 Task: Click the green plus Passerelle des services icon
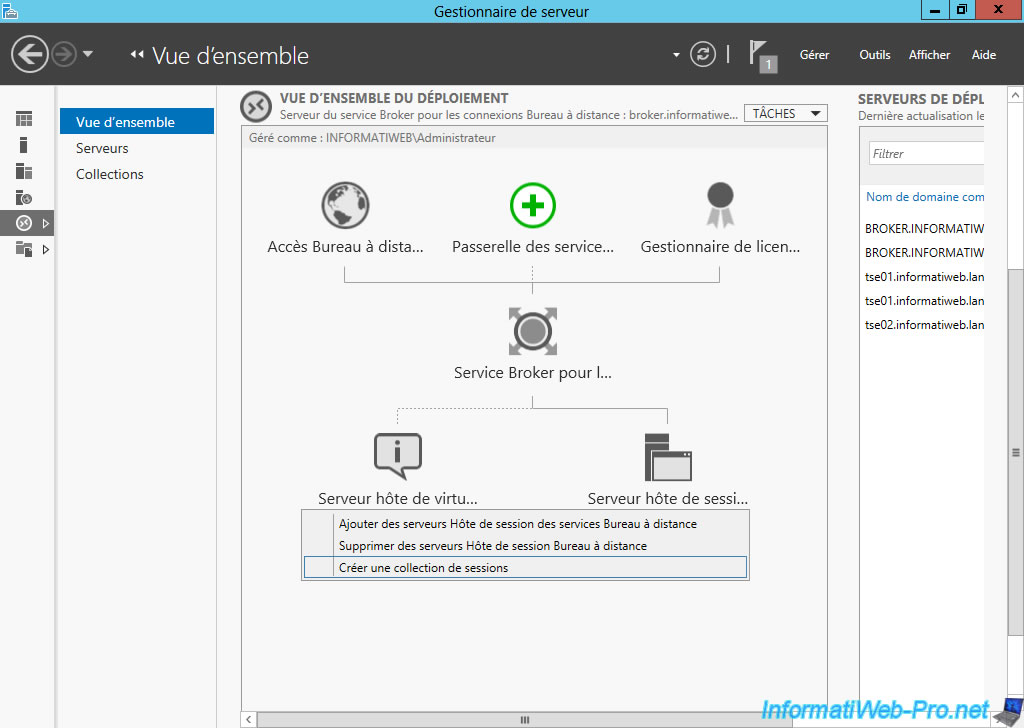click(x=532, y=206)
